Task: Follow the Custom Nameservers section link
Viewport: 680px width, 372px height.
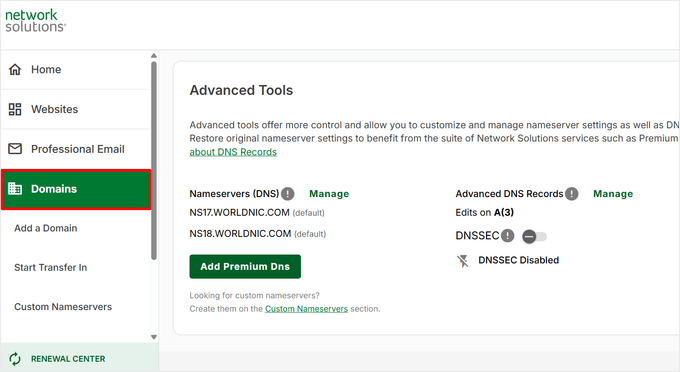Action: [306, 309]
